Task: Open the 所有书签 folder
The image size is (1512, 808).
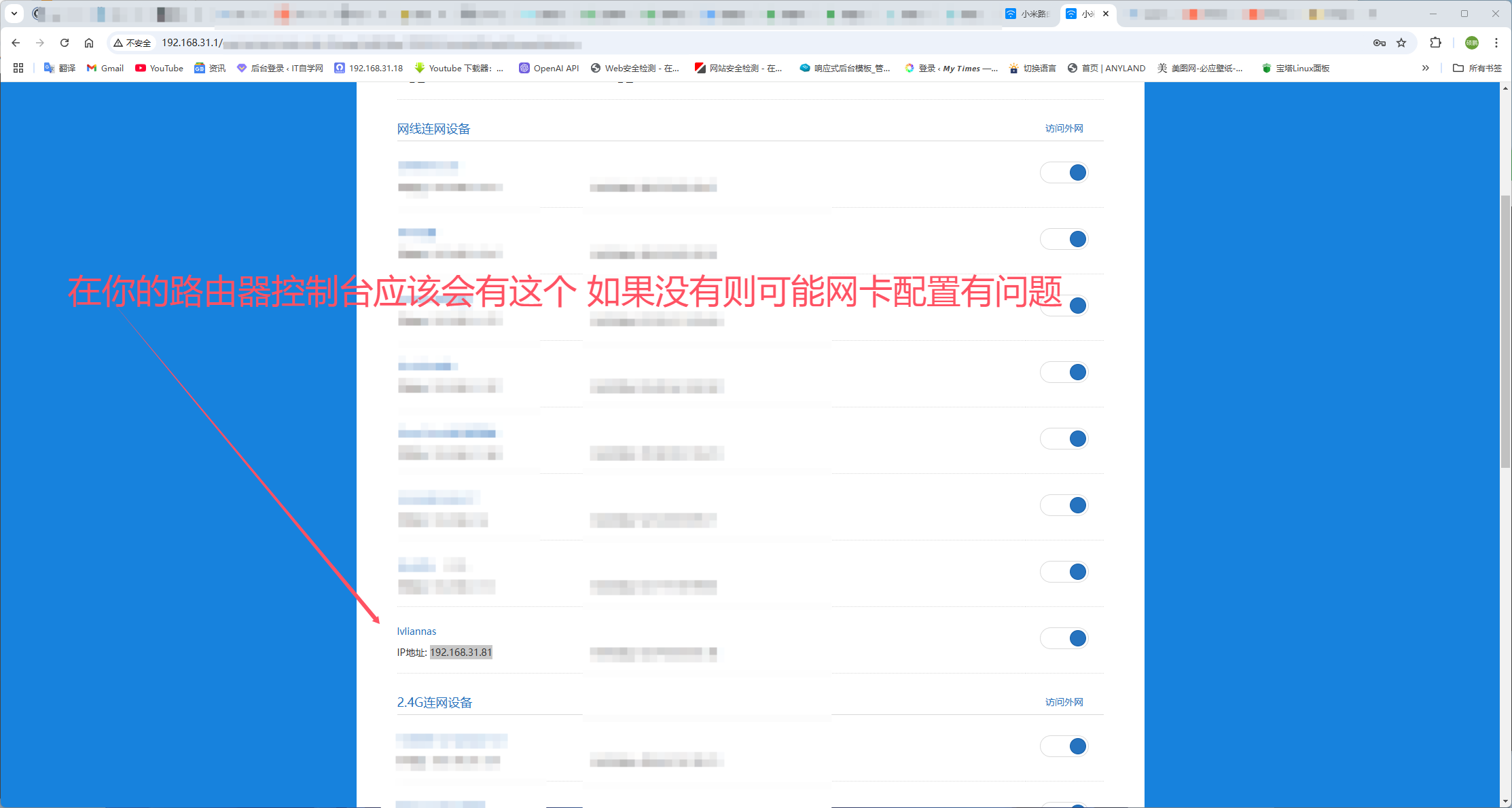Action: [x=1477, y=68]
